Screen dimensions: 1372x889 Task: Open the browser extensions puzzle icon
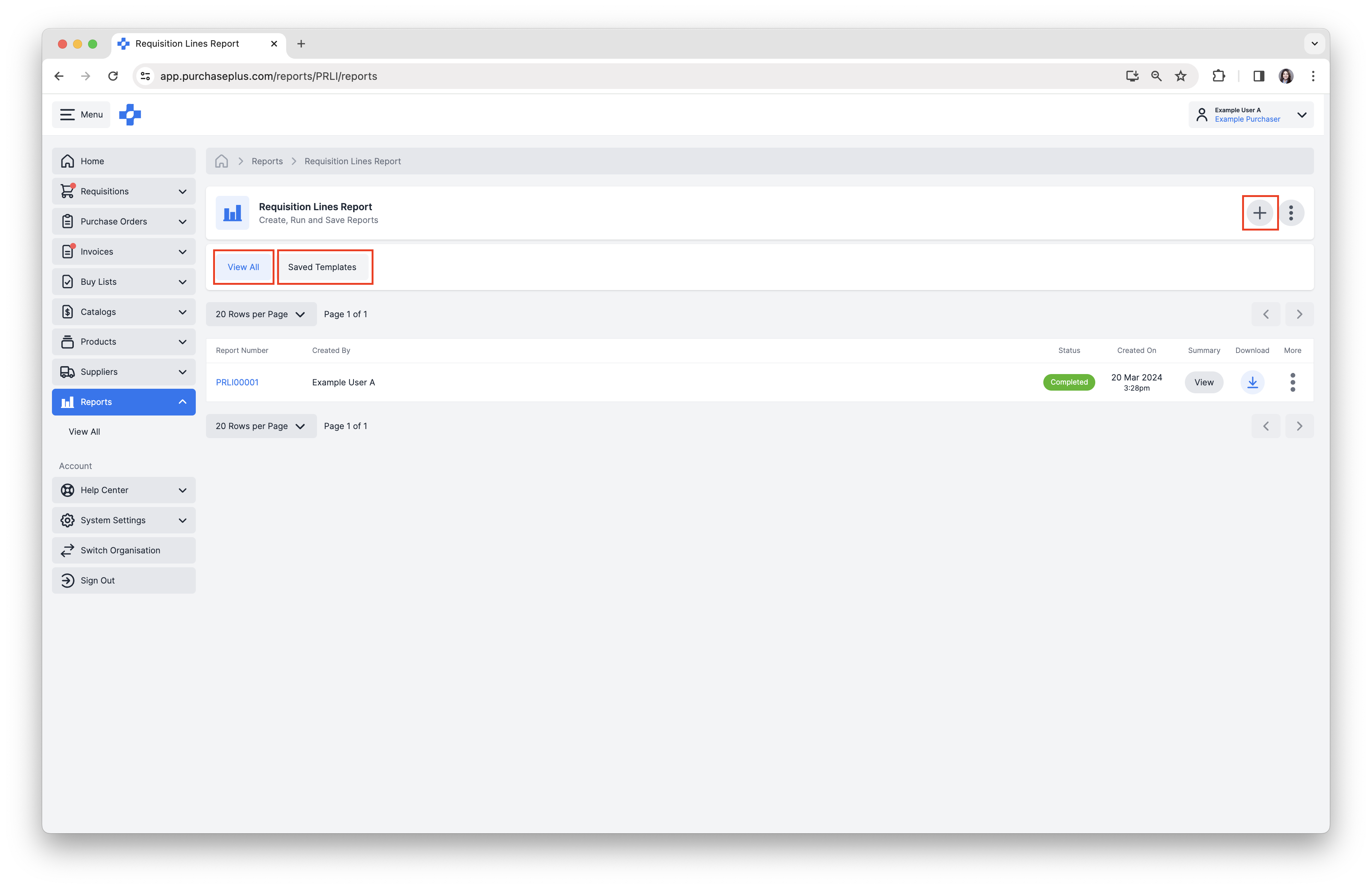pyautogui.click(x=1218, y=76)
